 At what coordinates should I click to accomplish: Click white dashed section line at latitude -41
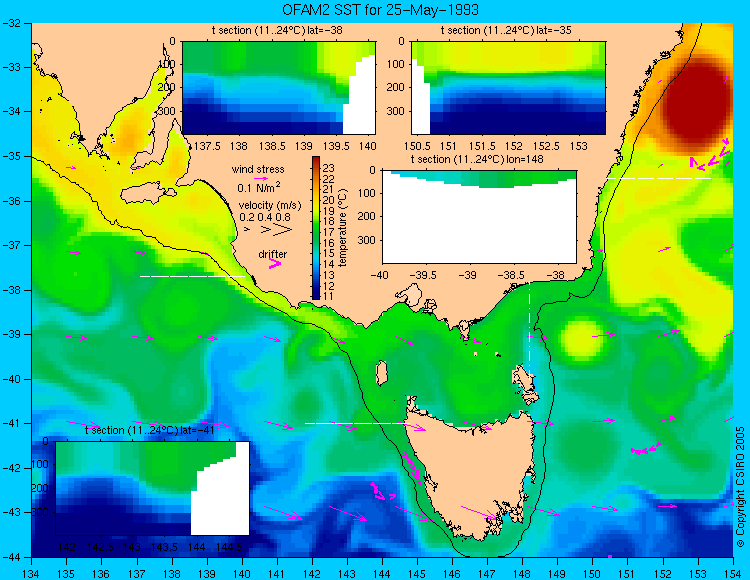click(355, 423)
